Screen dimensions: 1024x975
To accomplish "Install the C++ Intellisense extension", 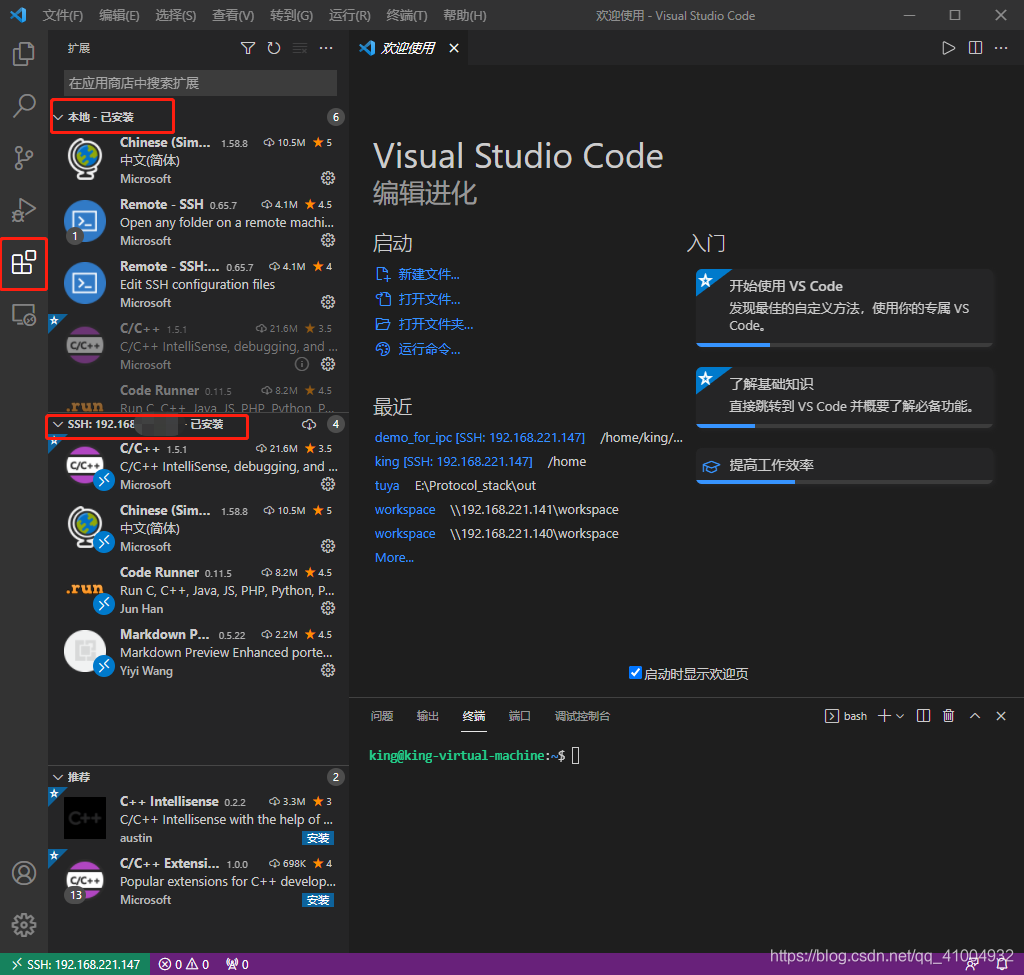I will coord(317,838).
